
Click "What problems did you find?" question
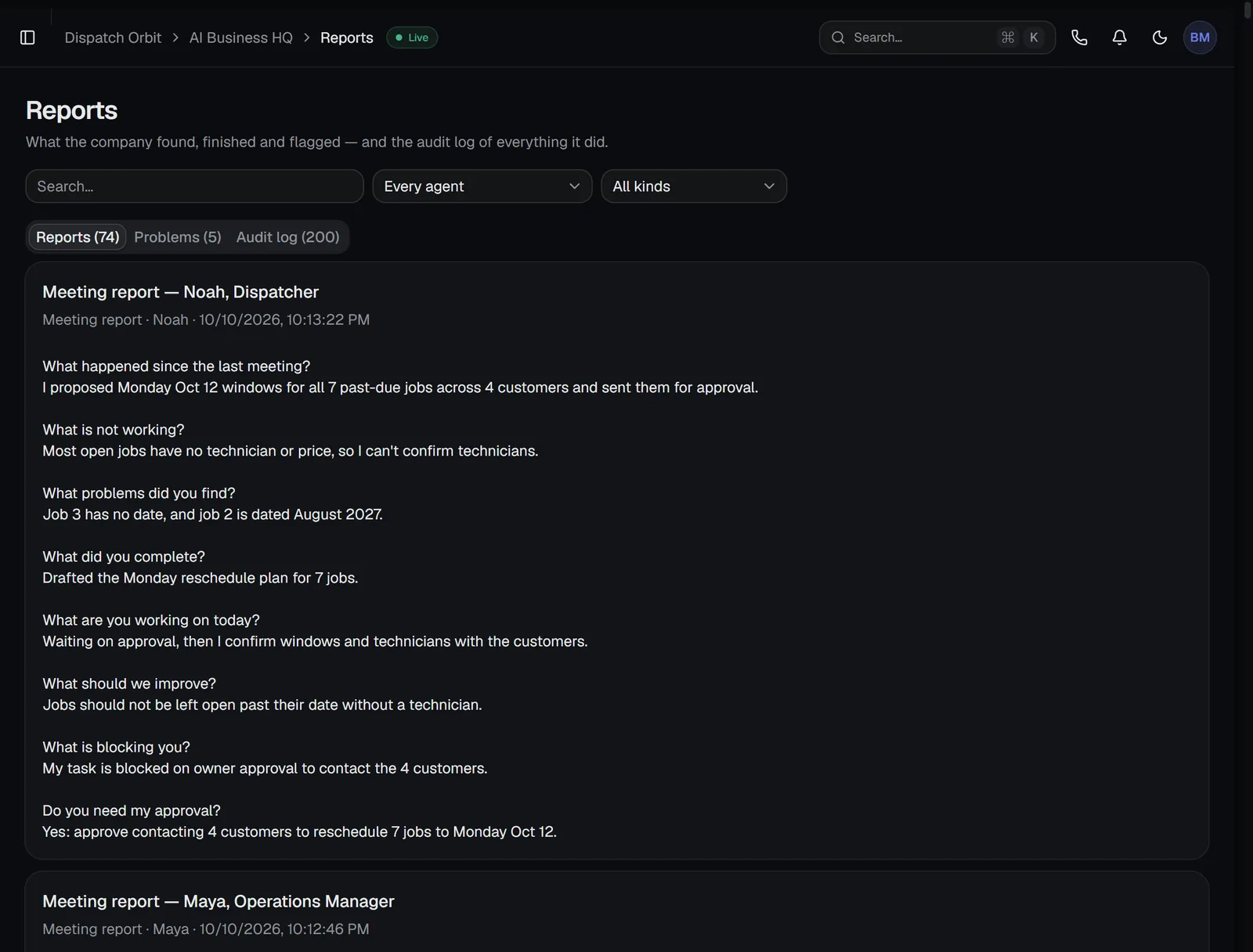139,493
